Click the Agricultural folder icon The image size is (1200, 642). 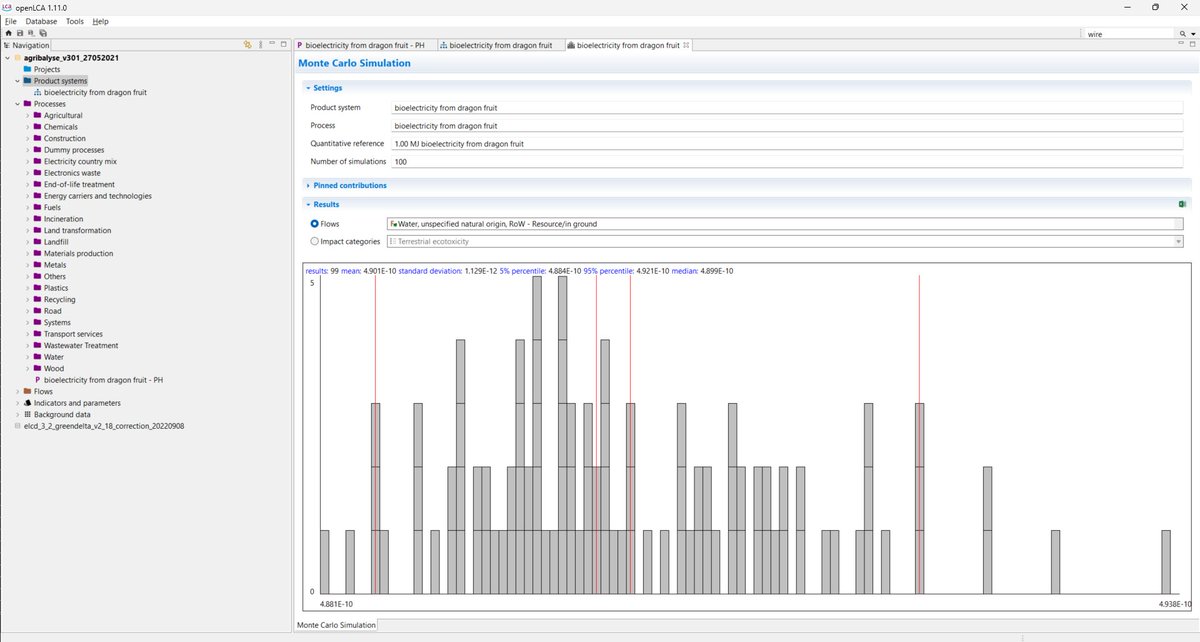point(38,115)
